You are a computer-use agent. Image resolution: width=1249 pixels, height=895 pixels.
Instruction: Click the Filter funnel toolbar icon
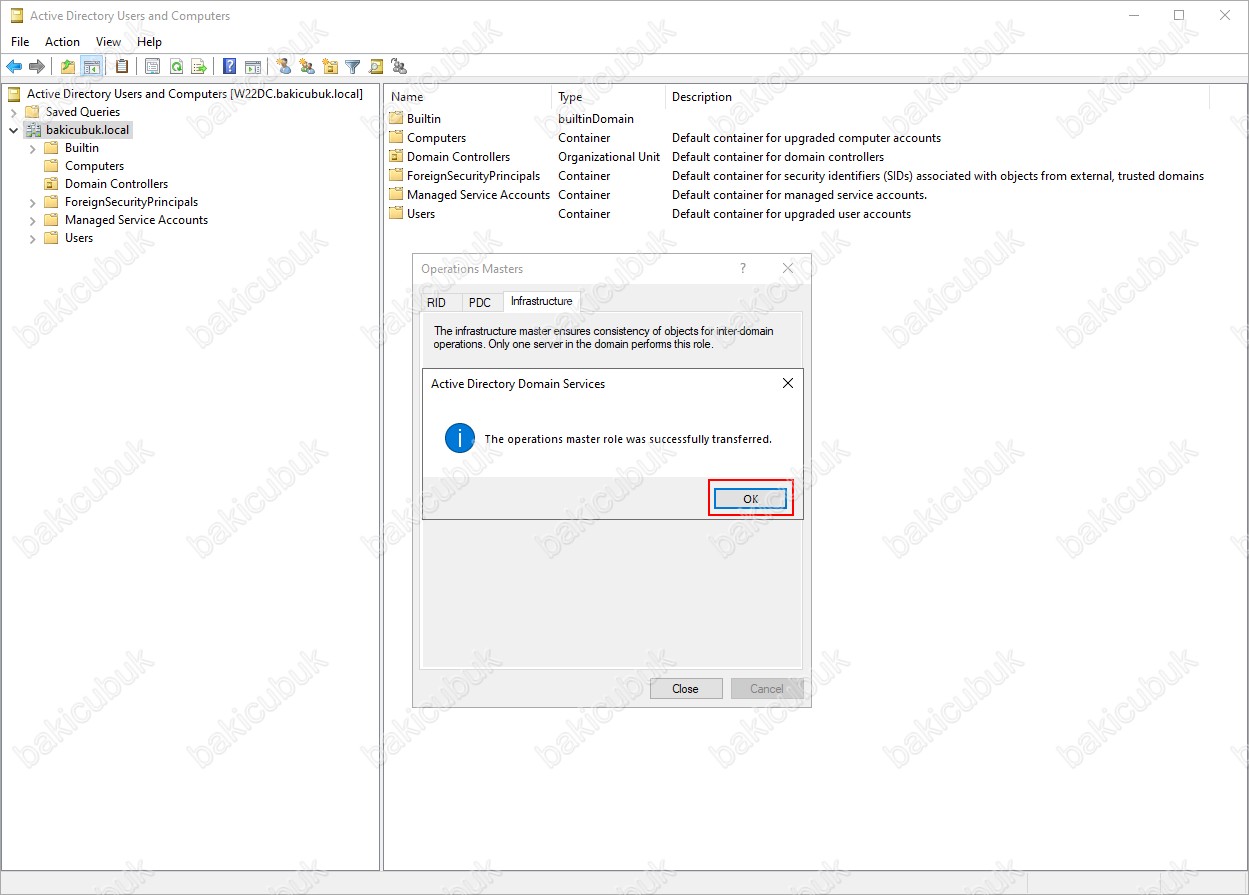click(x=353, y=67)
